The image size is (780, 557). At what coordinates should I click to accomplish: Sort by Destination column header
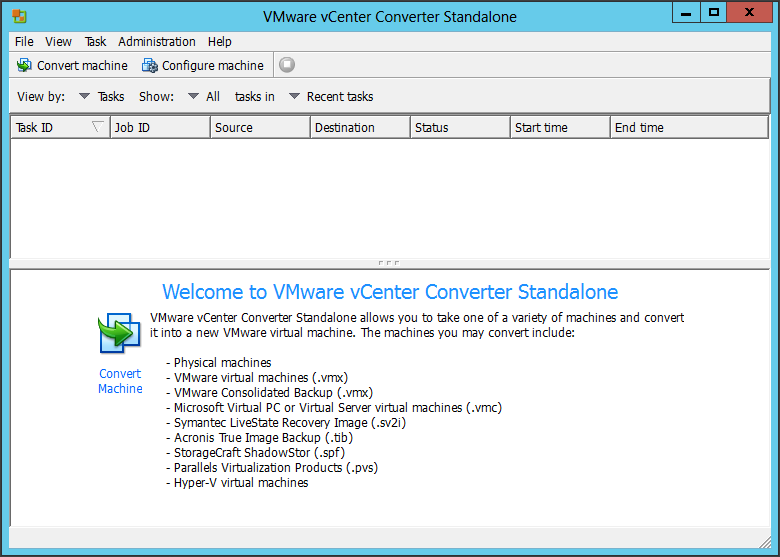[x=360, y=127]
